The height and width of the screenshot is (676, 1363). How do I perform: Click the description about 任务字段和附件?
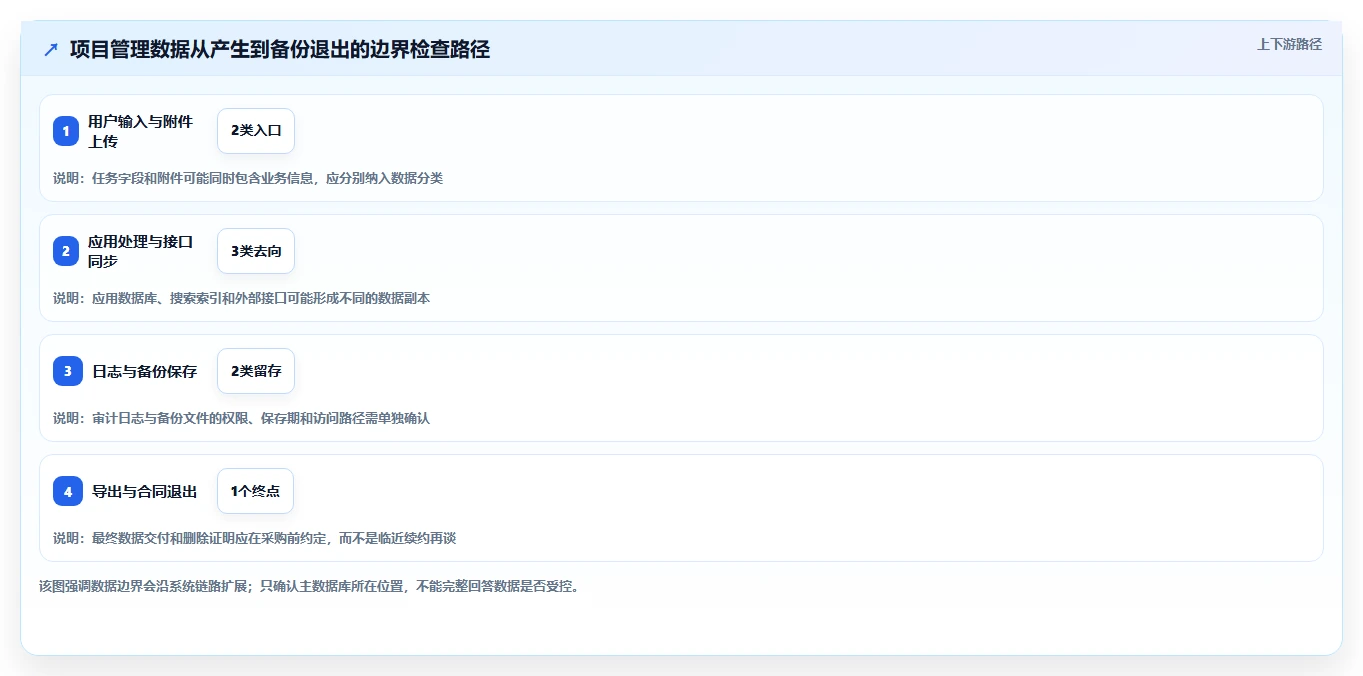click(248, 178)
